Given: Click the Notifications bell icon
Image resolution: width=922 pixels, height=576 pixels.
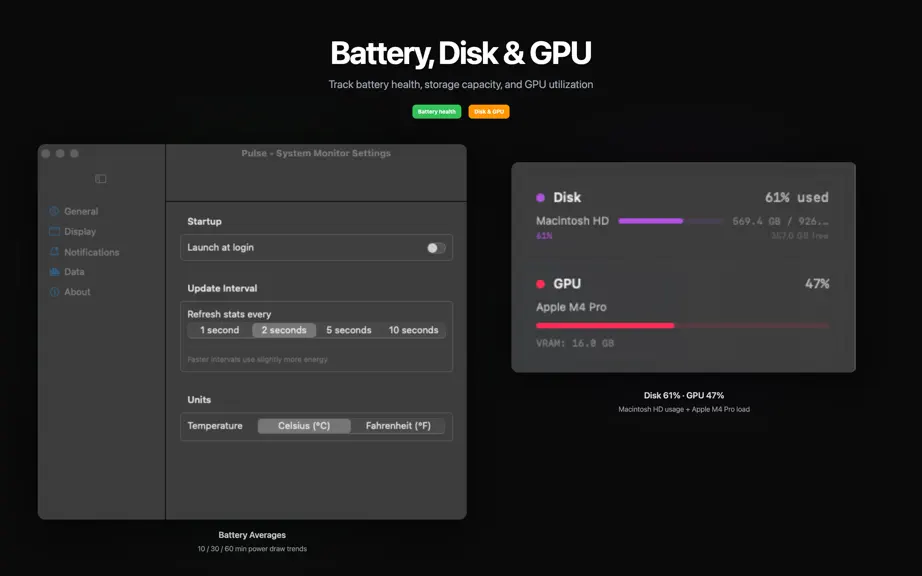Looking at the screenshot, I should 55,252.
